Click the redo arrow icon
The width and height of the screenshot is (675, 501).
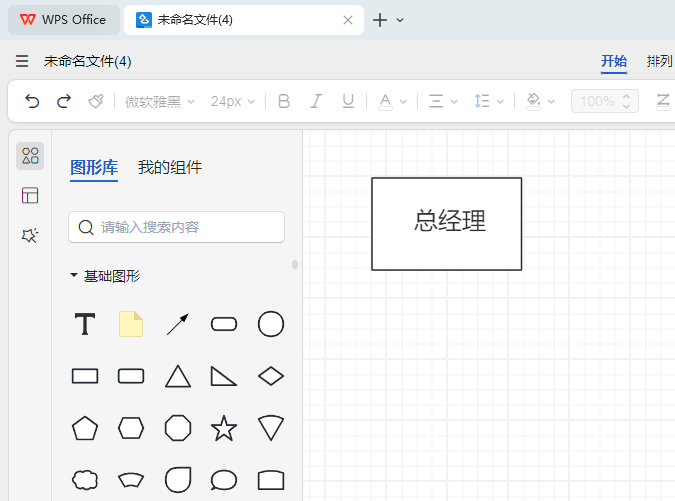click(64, 102)
